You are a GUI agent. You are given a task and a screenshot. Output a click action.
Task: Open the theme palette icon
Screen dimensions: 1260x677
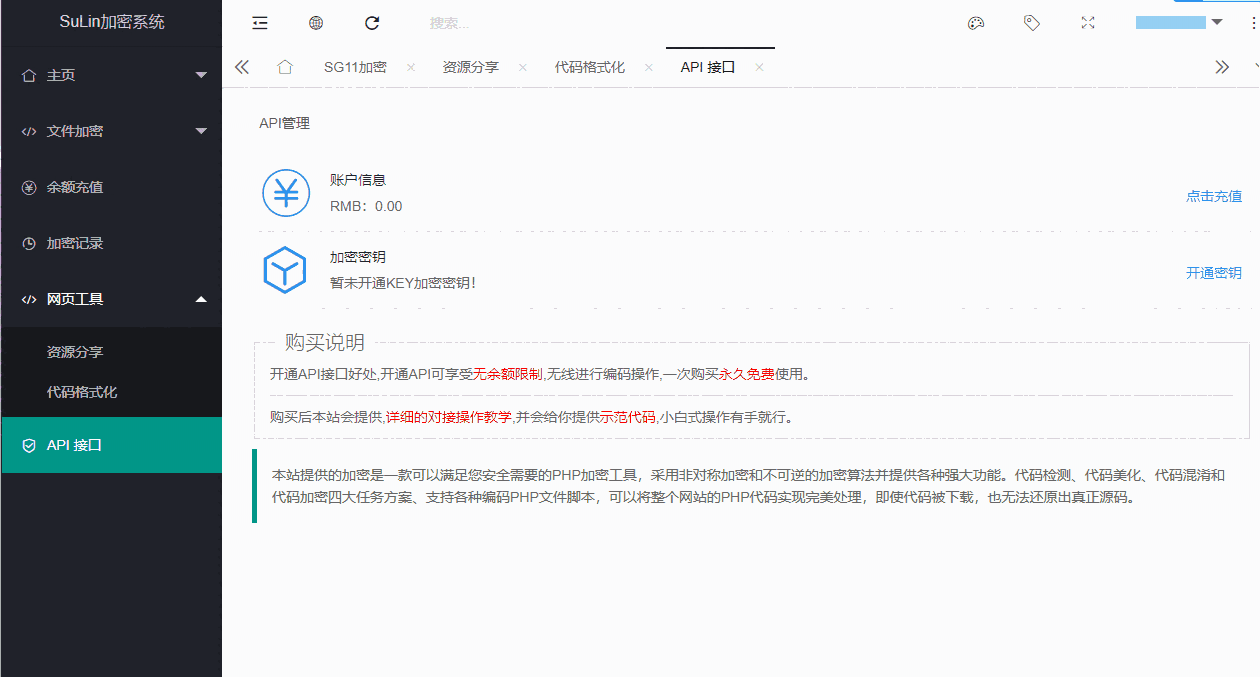pyautogui.click(x=976, y=23)
